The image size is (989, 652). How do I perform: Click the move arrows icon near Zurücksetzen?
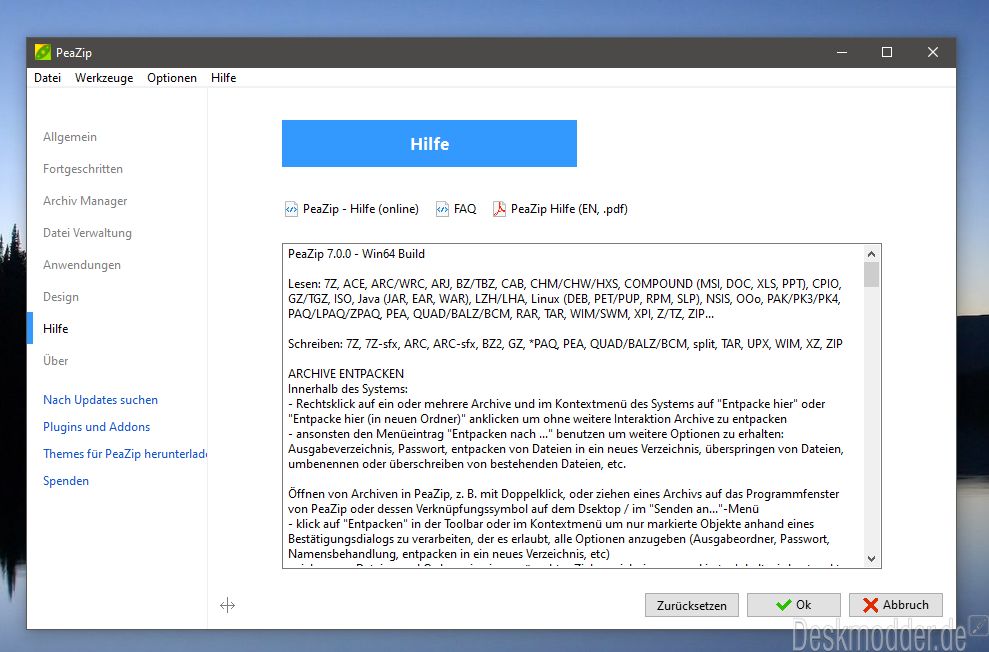pos(228,605)
